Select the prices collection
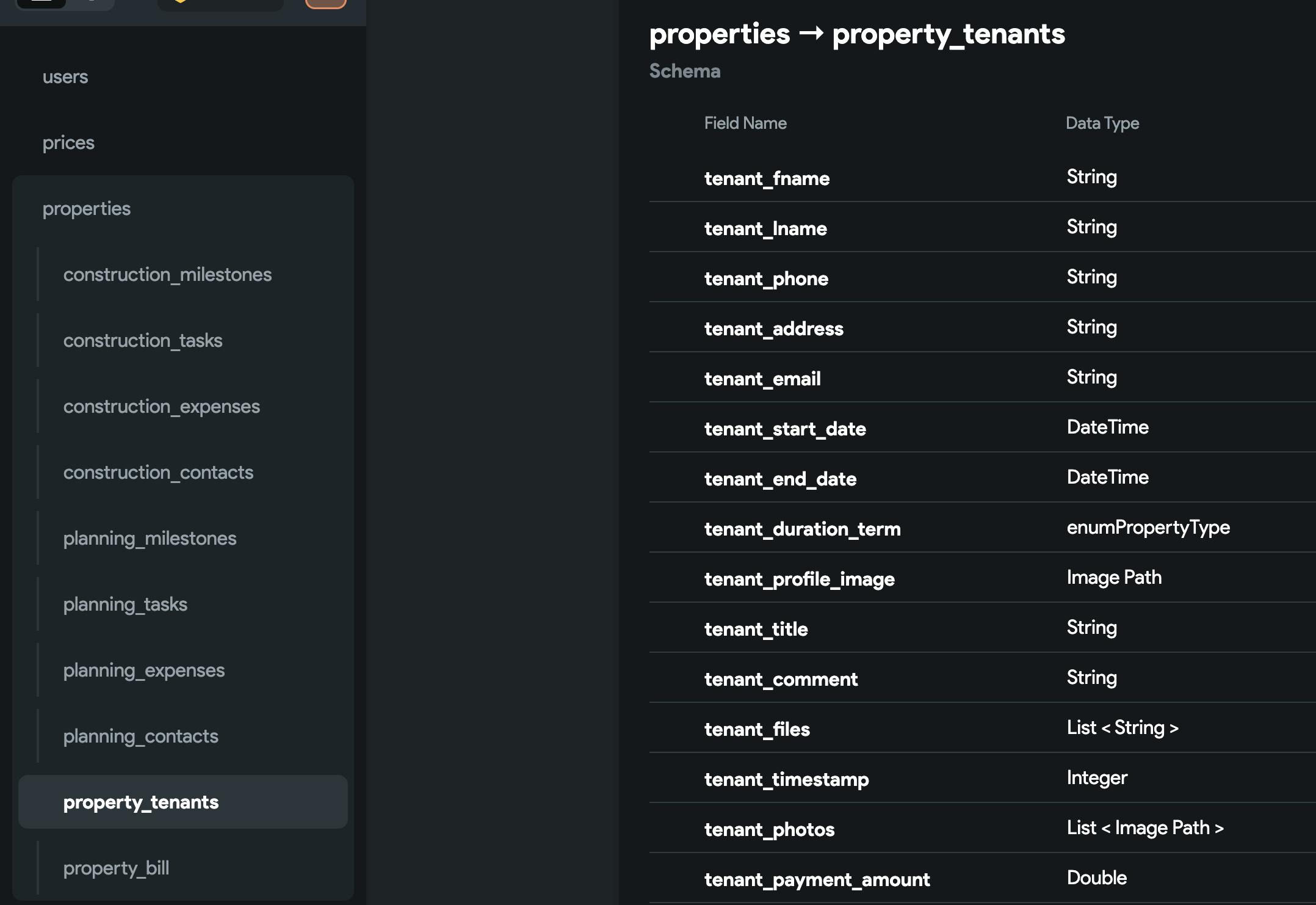The height and width of the screenshot is (905, 1316). pos(68,143)
